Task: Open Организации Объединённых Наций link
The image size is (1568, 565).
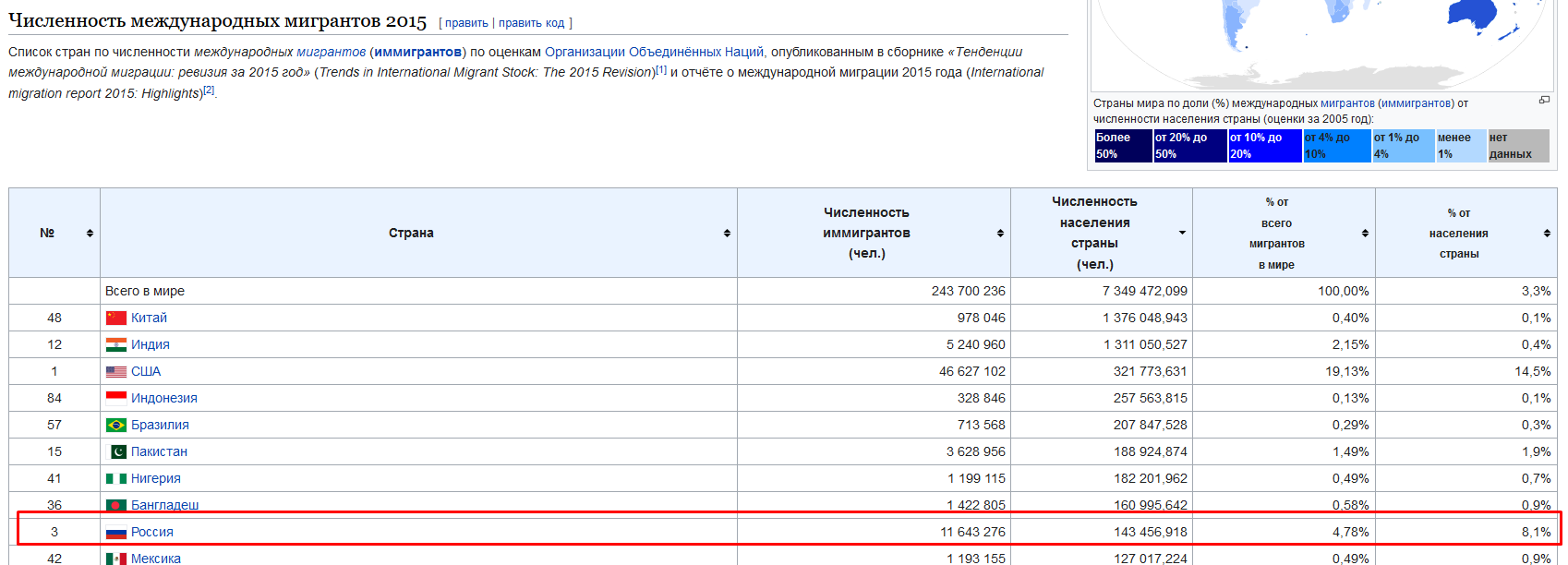Action: 654,52
